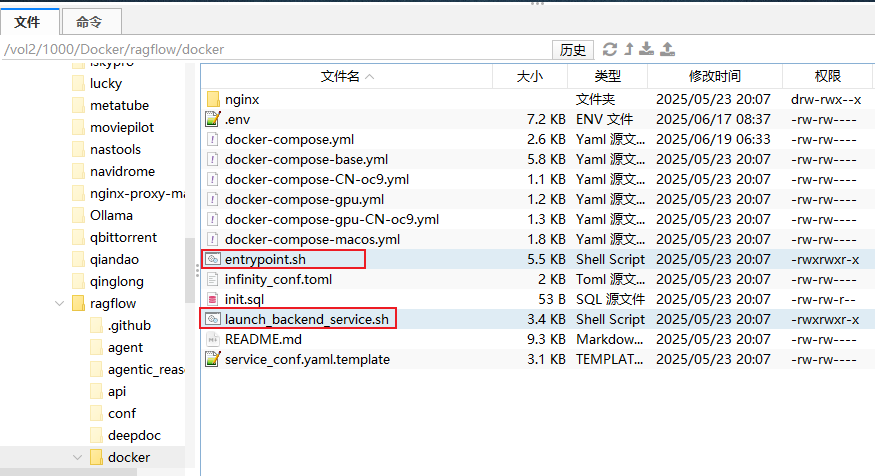This screenshot has width=875, height=476.
Task: Sort by 权限 column header
Action: (828, 76)
